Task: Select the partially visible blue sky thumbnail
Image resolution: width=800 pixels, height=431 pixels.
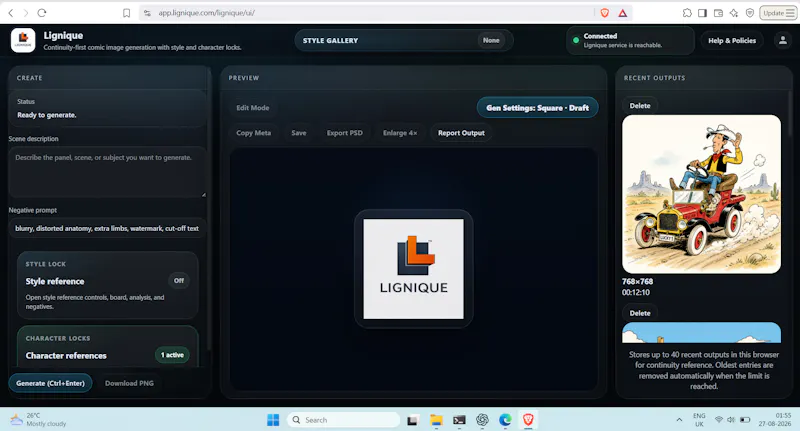Action: click(701, 333)
